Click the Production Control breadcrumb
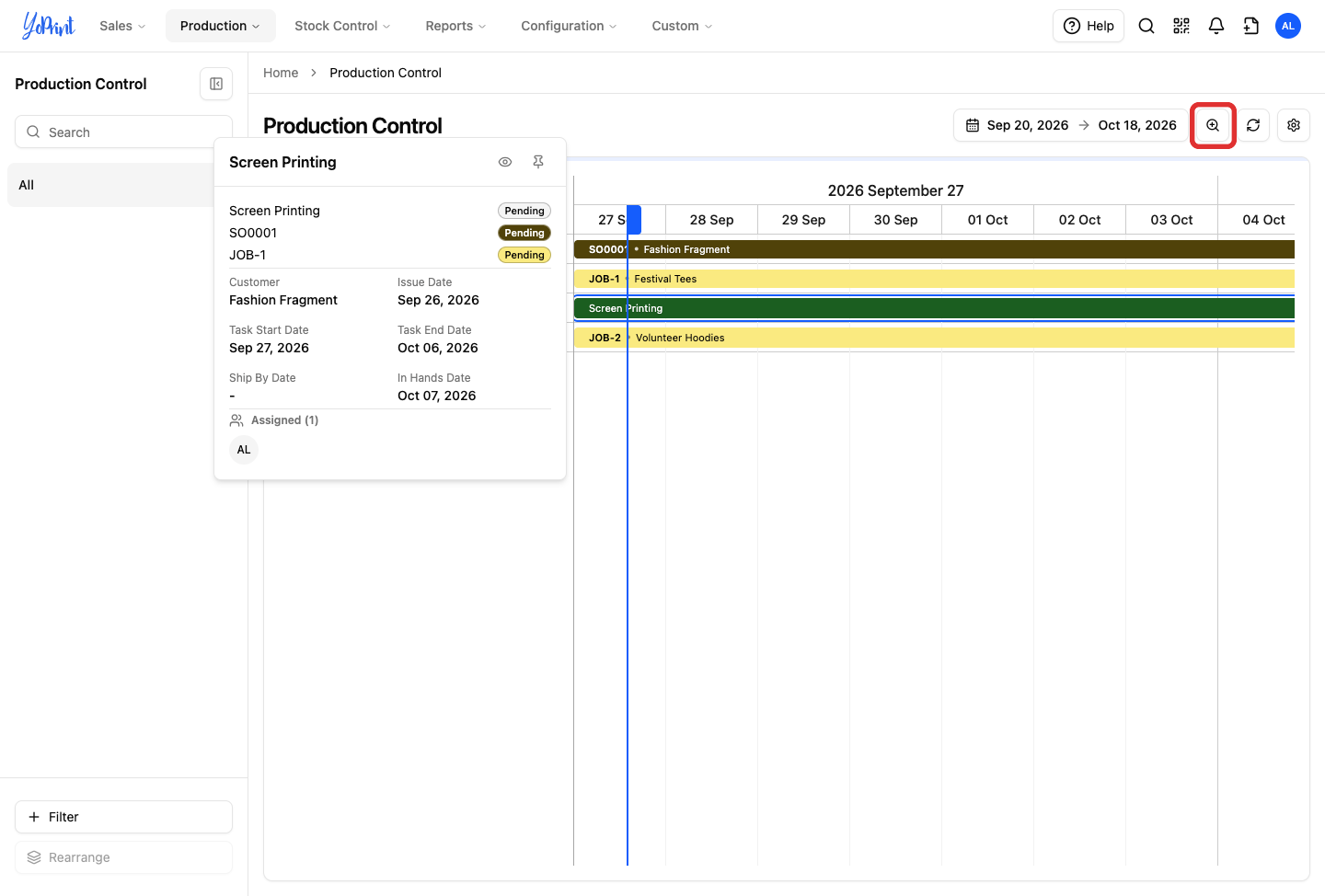The width and height of the screenshot is (1325, 896). coord(386,73)
